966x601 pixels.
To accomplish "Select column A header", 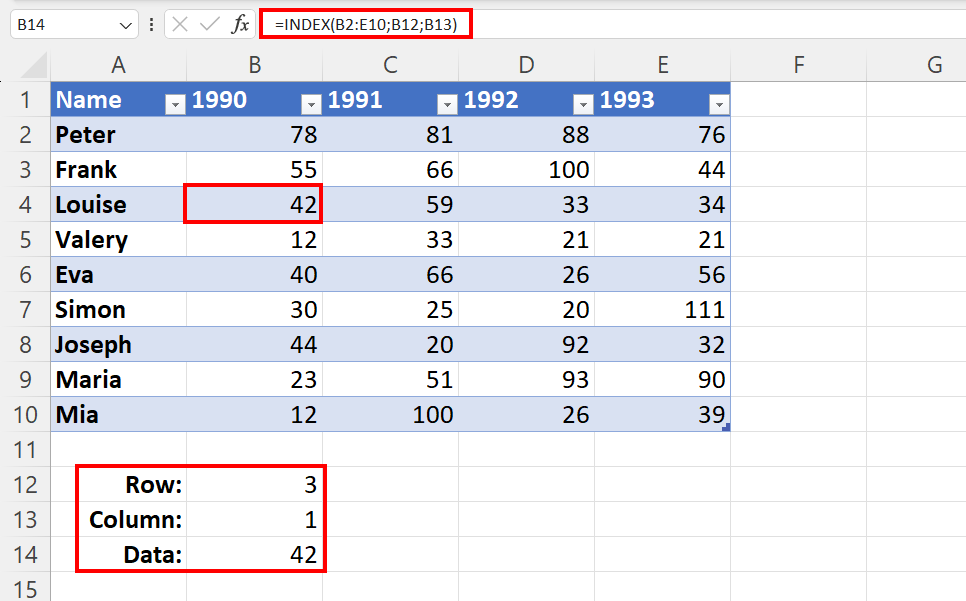I will click(118, 65).
